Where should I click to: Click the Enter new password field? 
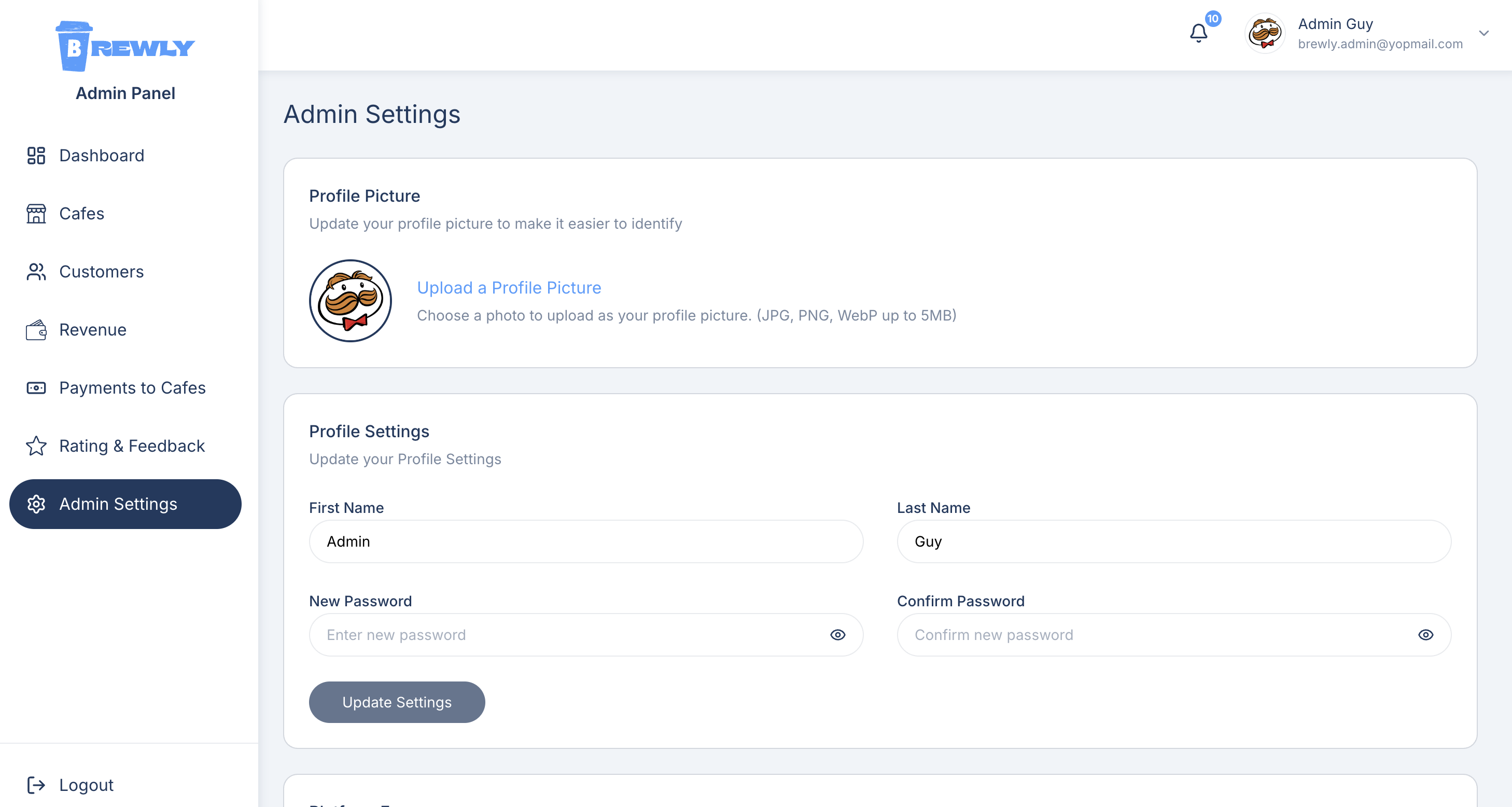pyautogui.click(x=586, y=635)
